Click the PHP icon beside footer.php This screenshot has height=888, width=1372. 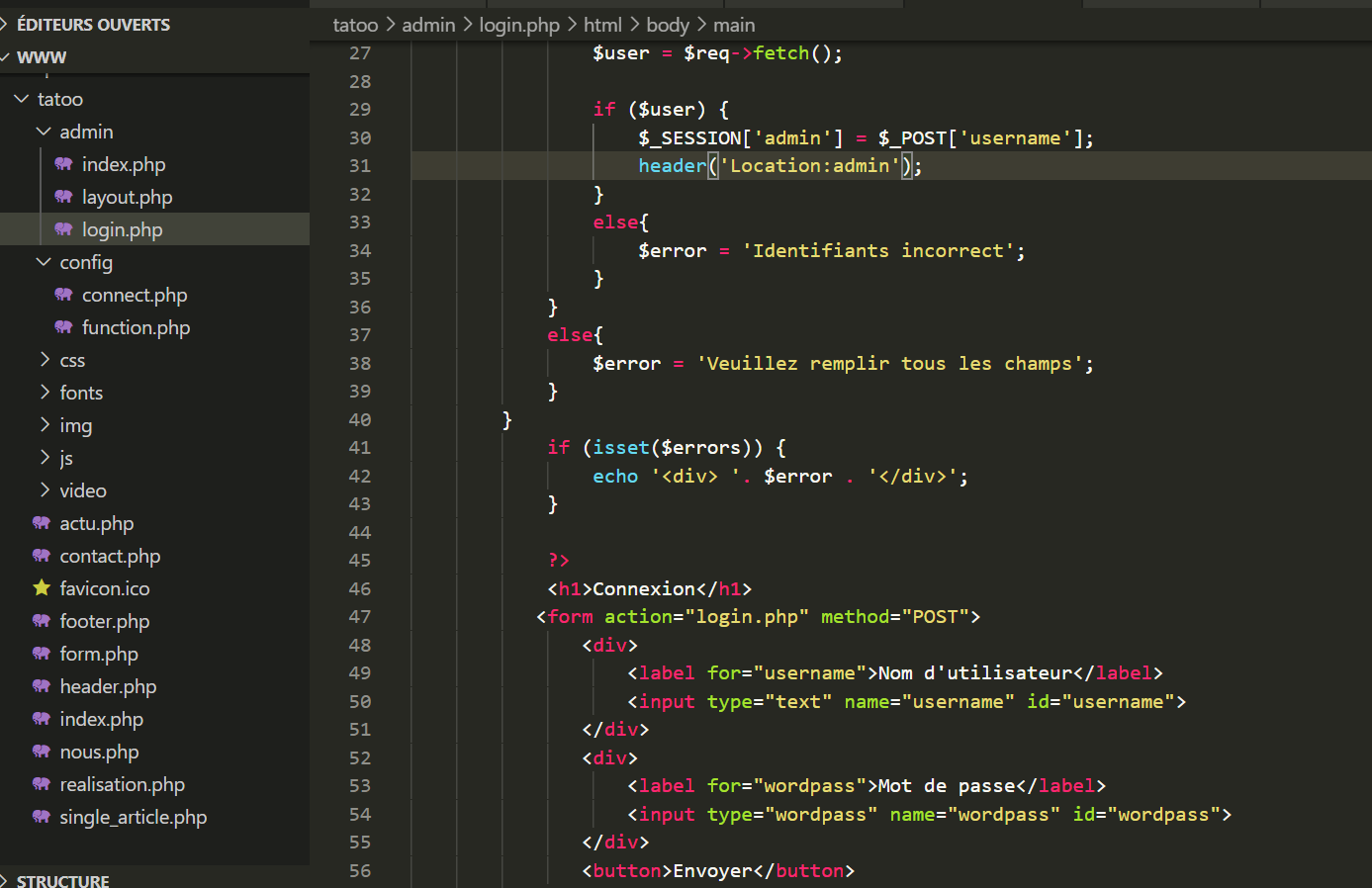coord(42,621)
